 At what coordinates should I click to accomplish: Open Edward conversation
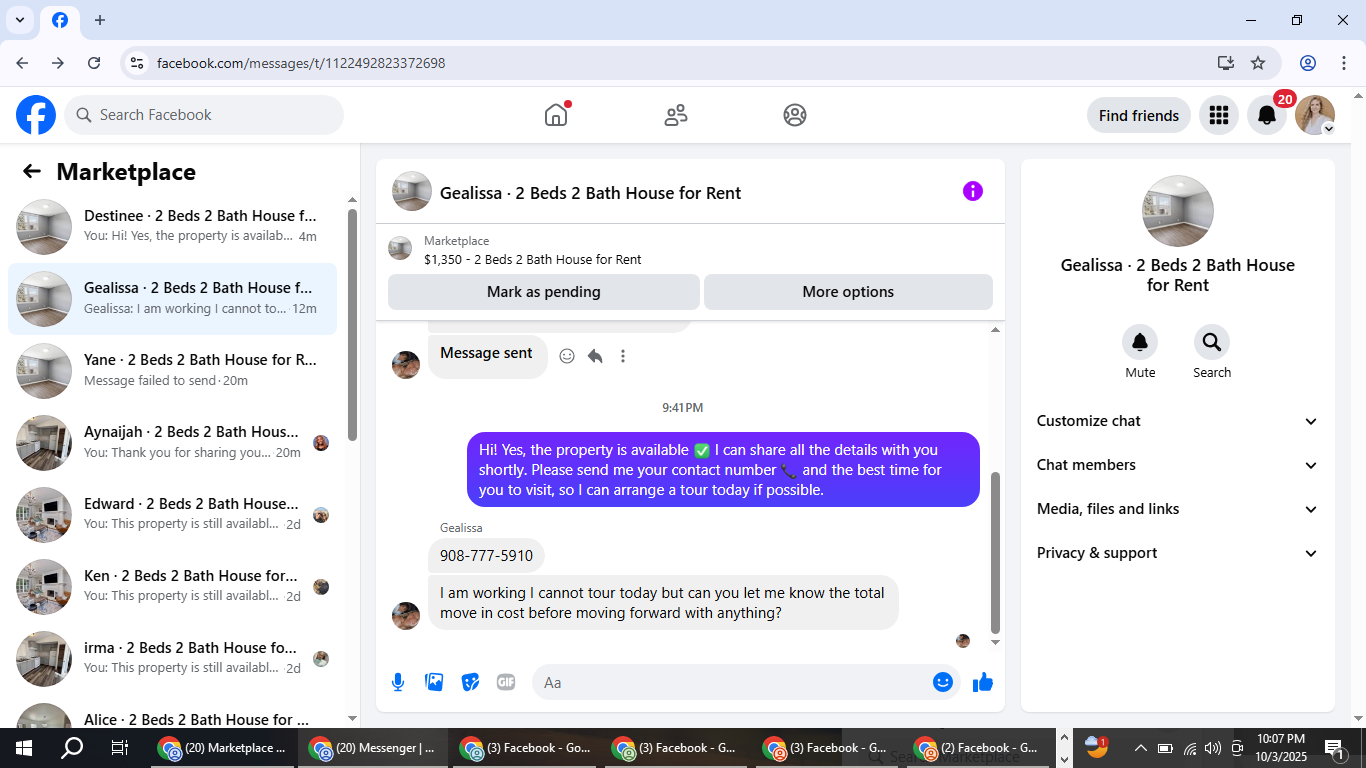pos(172,514)
